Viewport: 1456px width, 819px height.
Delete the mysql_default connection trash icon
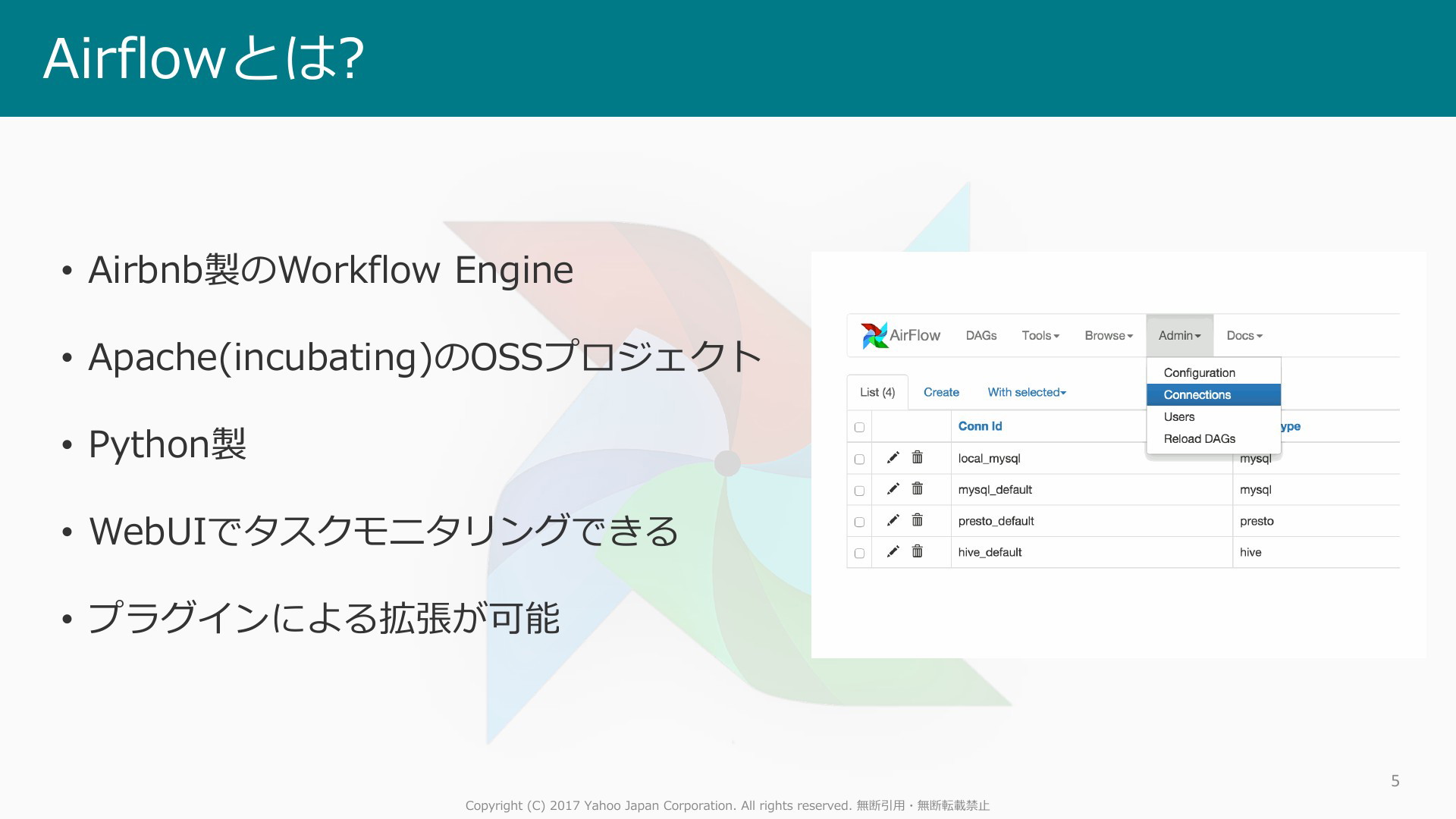(918, 488)
